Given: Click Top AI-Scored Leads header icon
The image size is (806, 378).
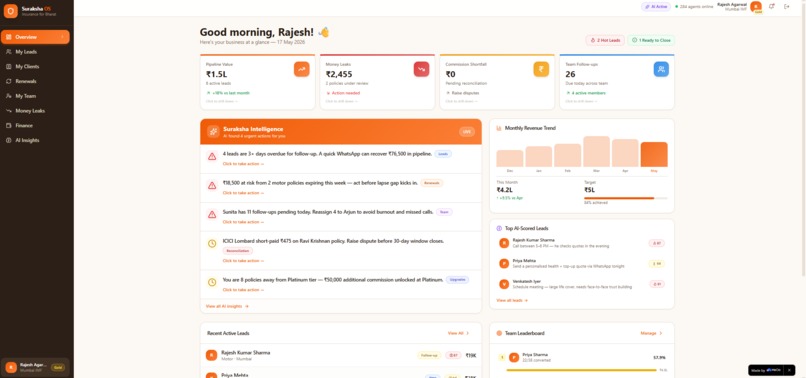Looking at the screenshot, I should [x=499, y=228].
